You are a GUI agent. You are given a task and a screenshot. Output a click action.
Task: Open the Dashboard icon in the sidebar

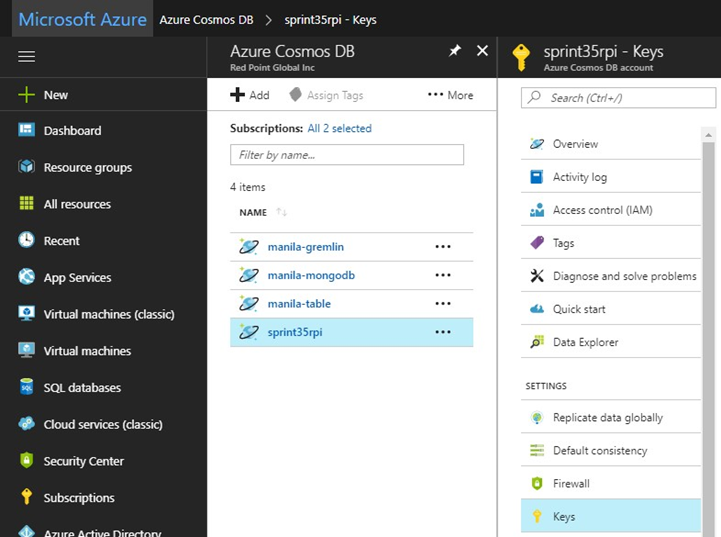pyautogui.click(x=27, y=131)
